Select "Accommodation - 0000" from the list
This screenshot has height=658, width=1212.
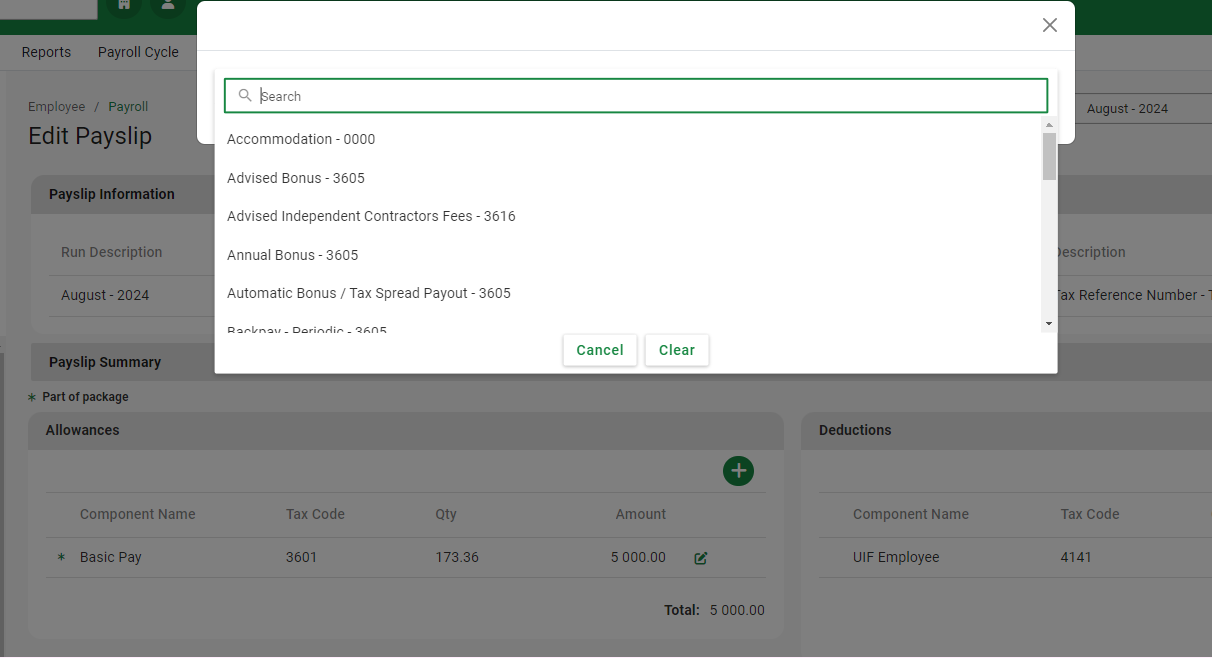301,139
